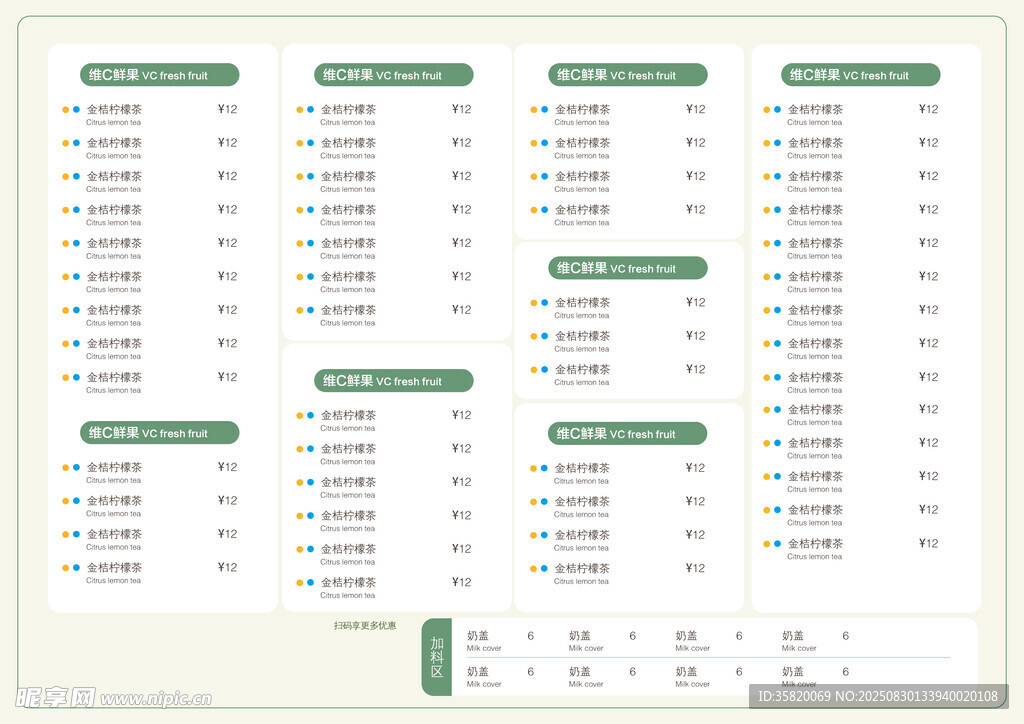1024x724 pixels.
Task: Click the last 金桔柠檬茶 name in the third column's bottom panel
Action: pyautogui.click(x=582, y=568)
